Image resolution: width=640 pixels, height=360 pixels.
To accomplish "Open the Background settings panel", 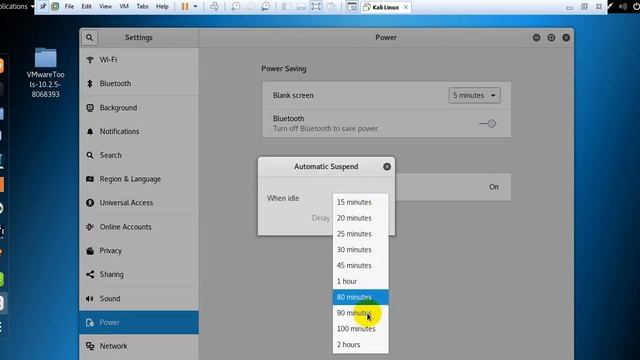I will tap(139, 108).
